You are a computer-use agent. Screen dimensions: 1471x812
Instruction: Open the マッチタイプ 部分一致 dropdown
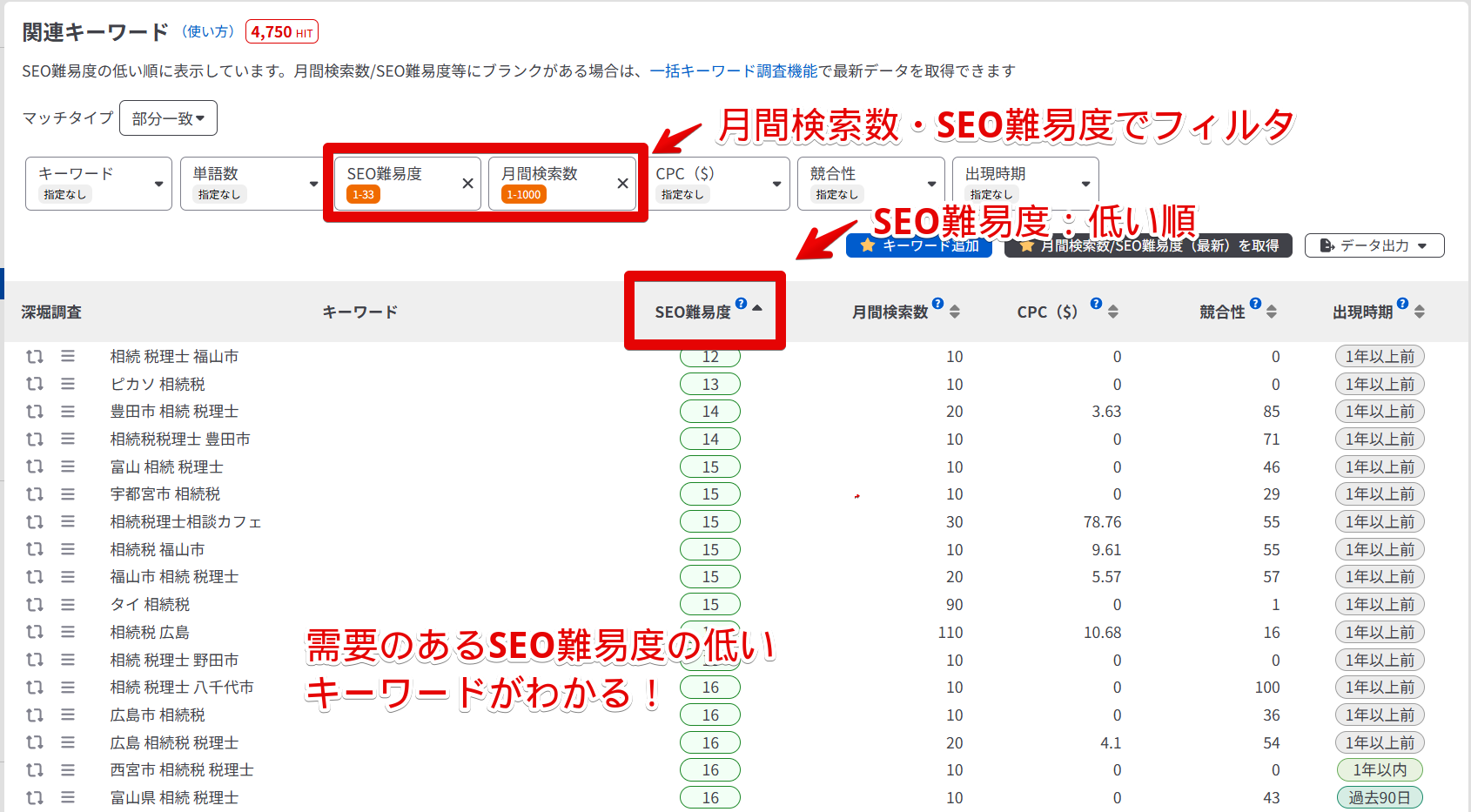(168, 118)
